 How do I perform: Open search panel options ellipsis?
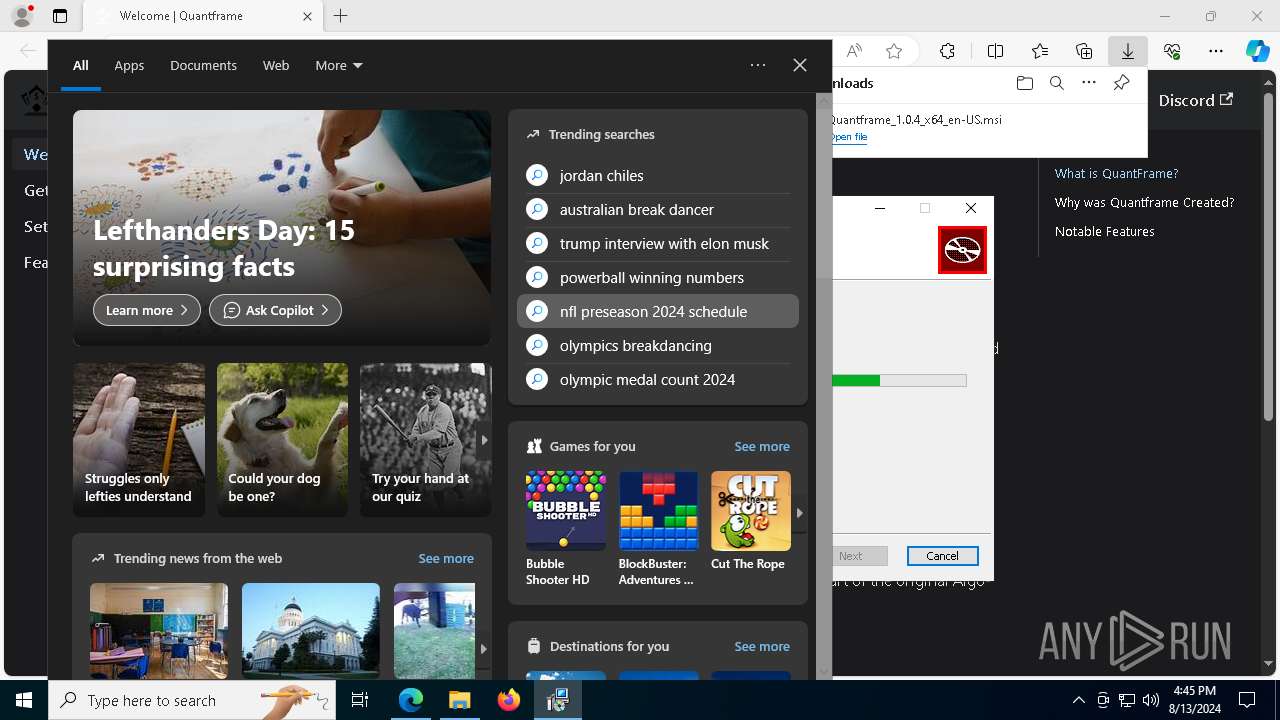click(x=758, y=65)
